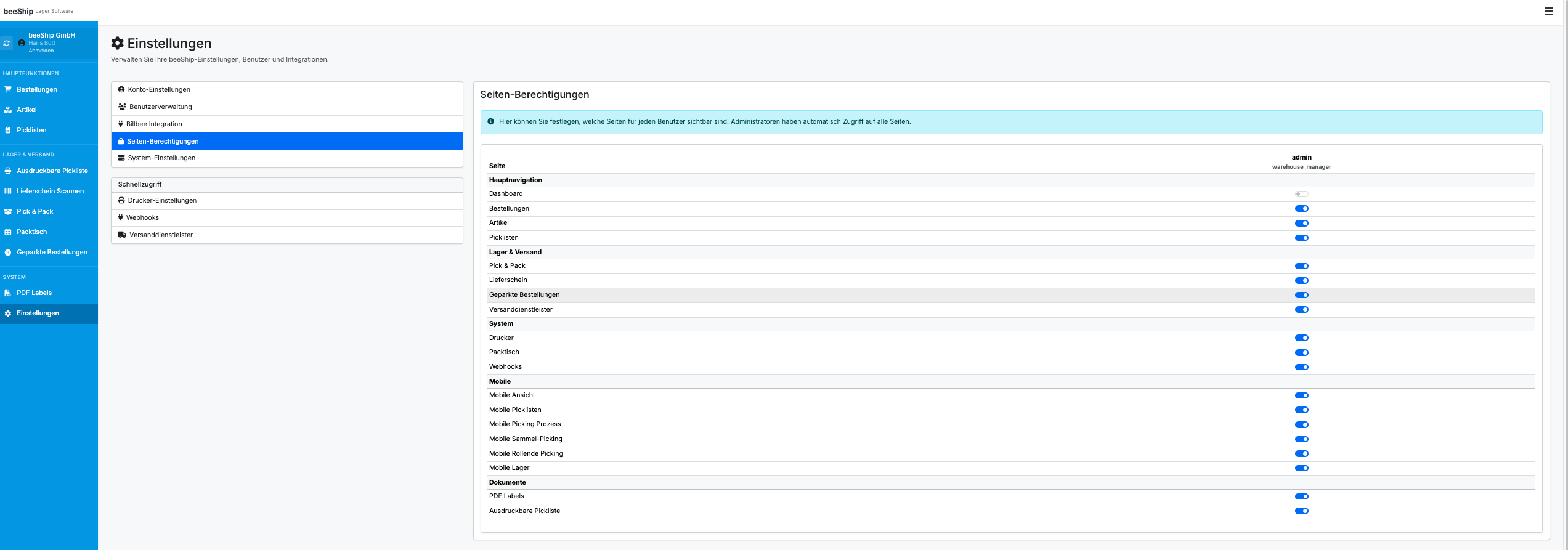The image size is (1568, 550).
Task: Click the PDF file icon for PDF Labels
Action: click(x=8, y=293)
